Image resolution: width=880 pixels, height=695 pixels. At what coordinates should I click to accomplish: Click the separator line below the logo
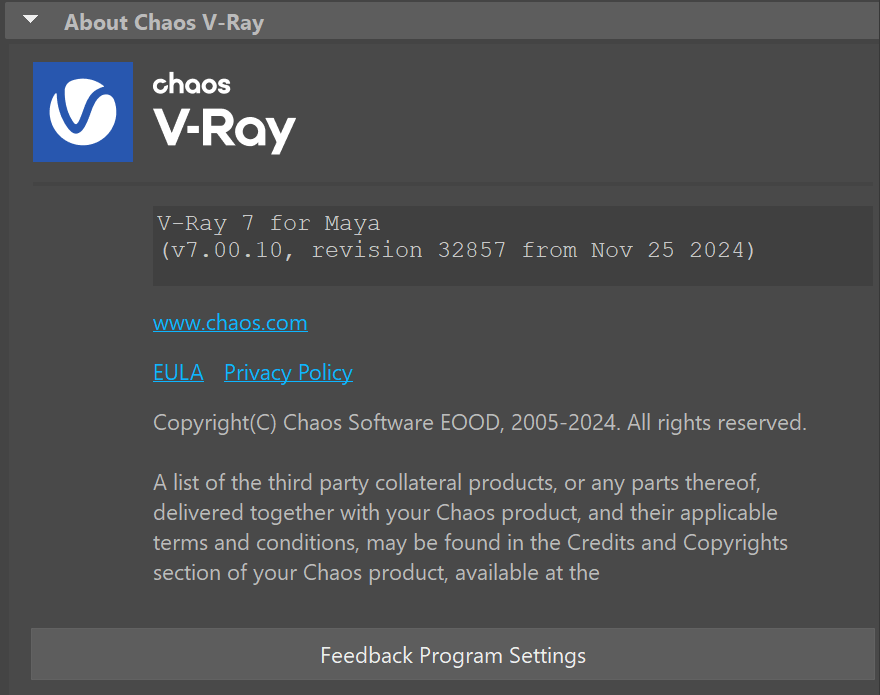tap(453, 184)
